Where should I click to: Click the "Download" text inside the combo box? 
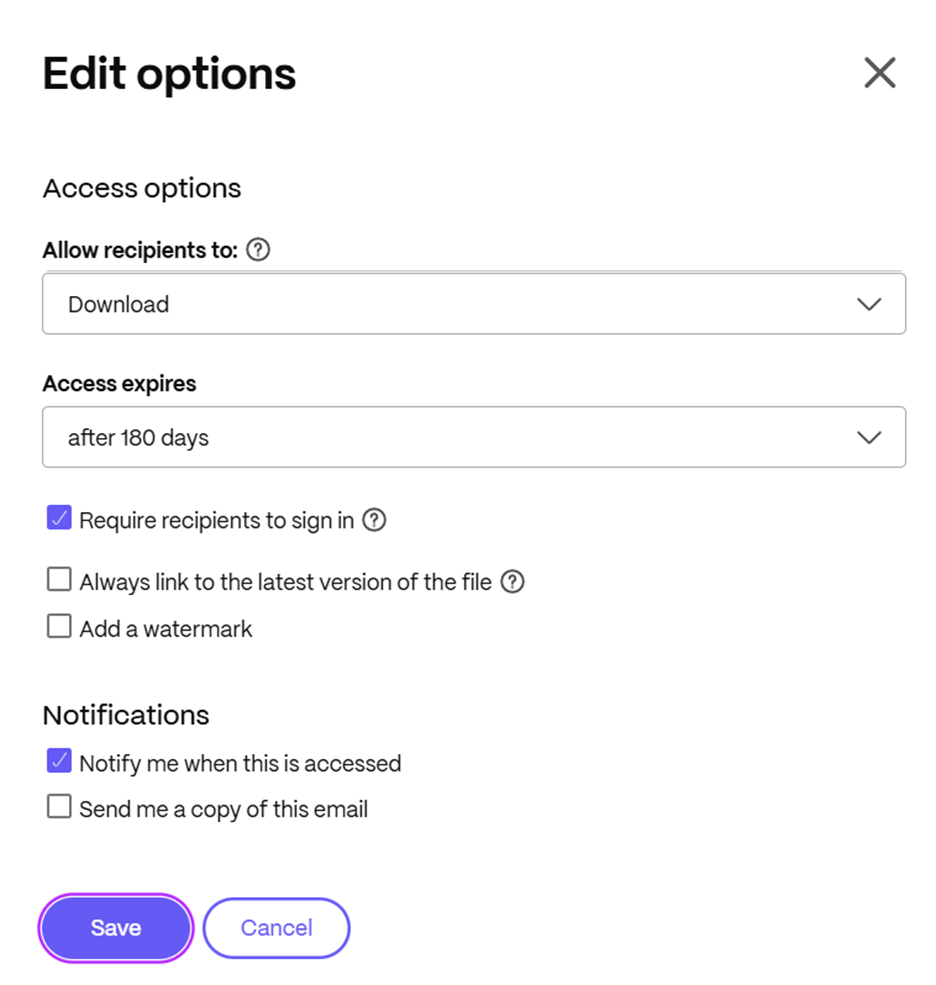pyautogui.click(x=118, y=303)
